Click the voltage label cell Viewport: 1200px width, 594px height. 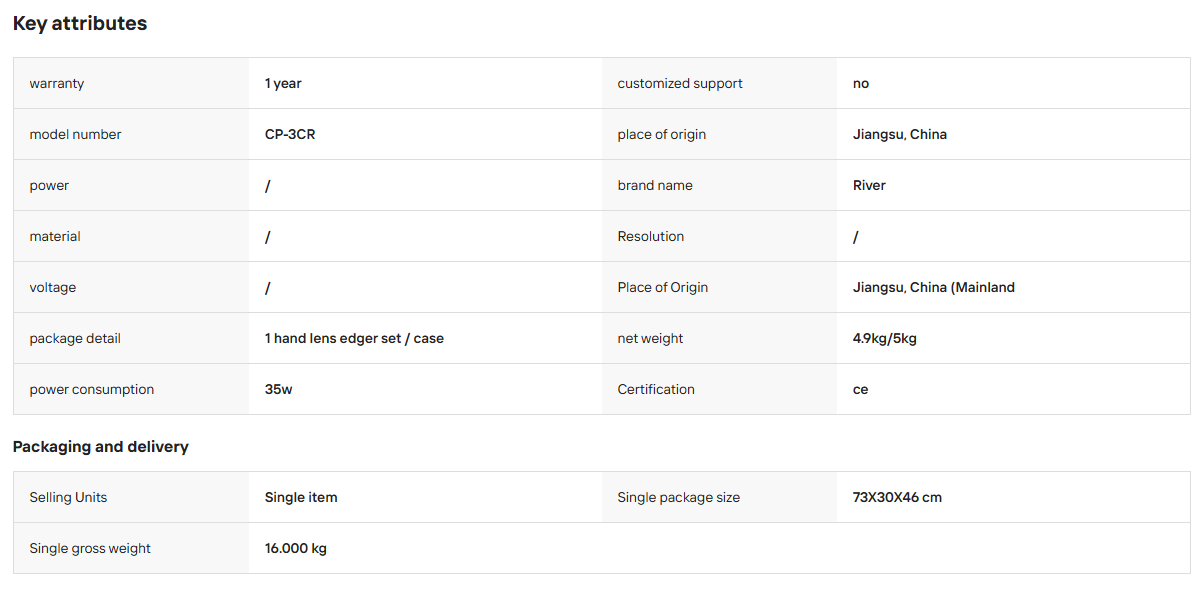pyautogui.click(x=131, y=287)
